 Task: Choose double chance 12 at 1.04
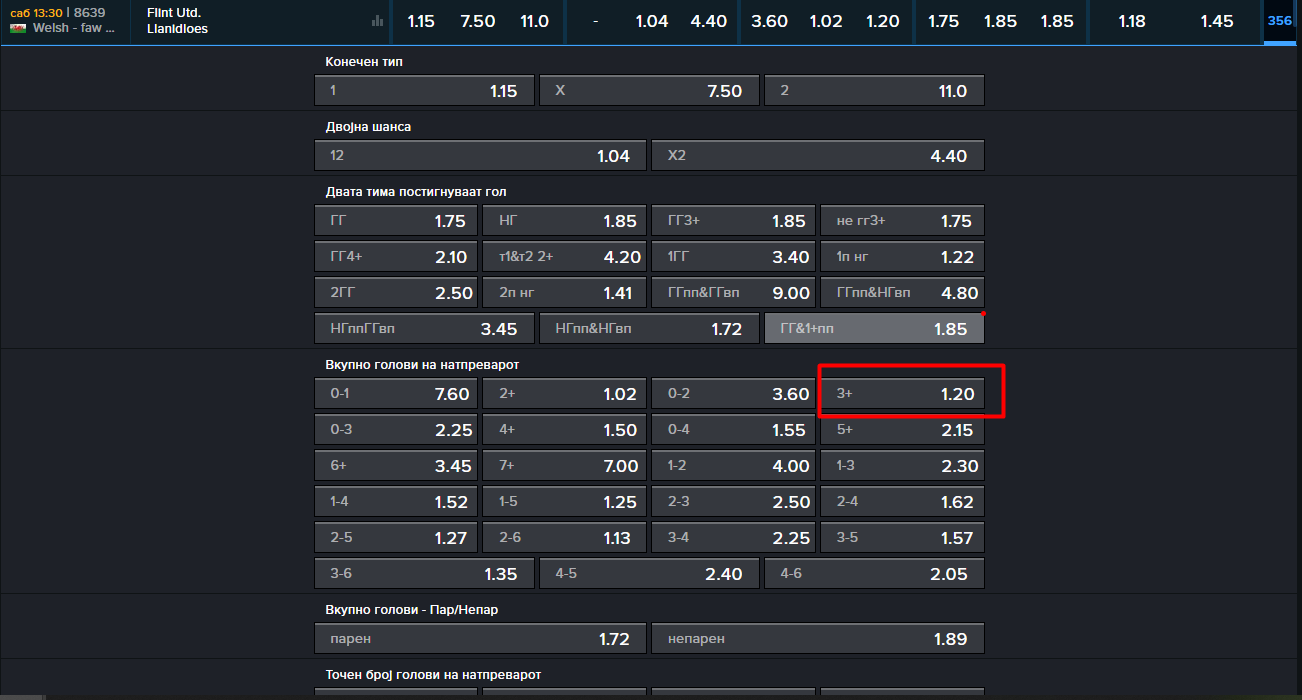pos(480,156)
